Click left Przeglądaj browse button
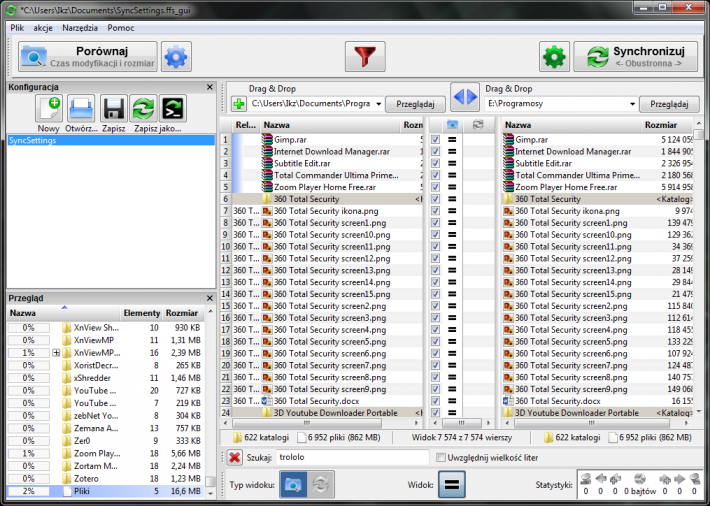Image resolution: width=710 pixels, height=506 pixels. pos(415,104)
